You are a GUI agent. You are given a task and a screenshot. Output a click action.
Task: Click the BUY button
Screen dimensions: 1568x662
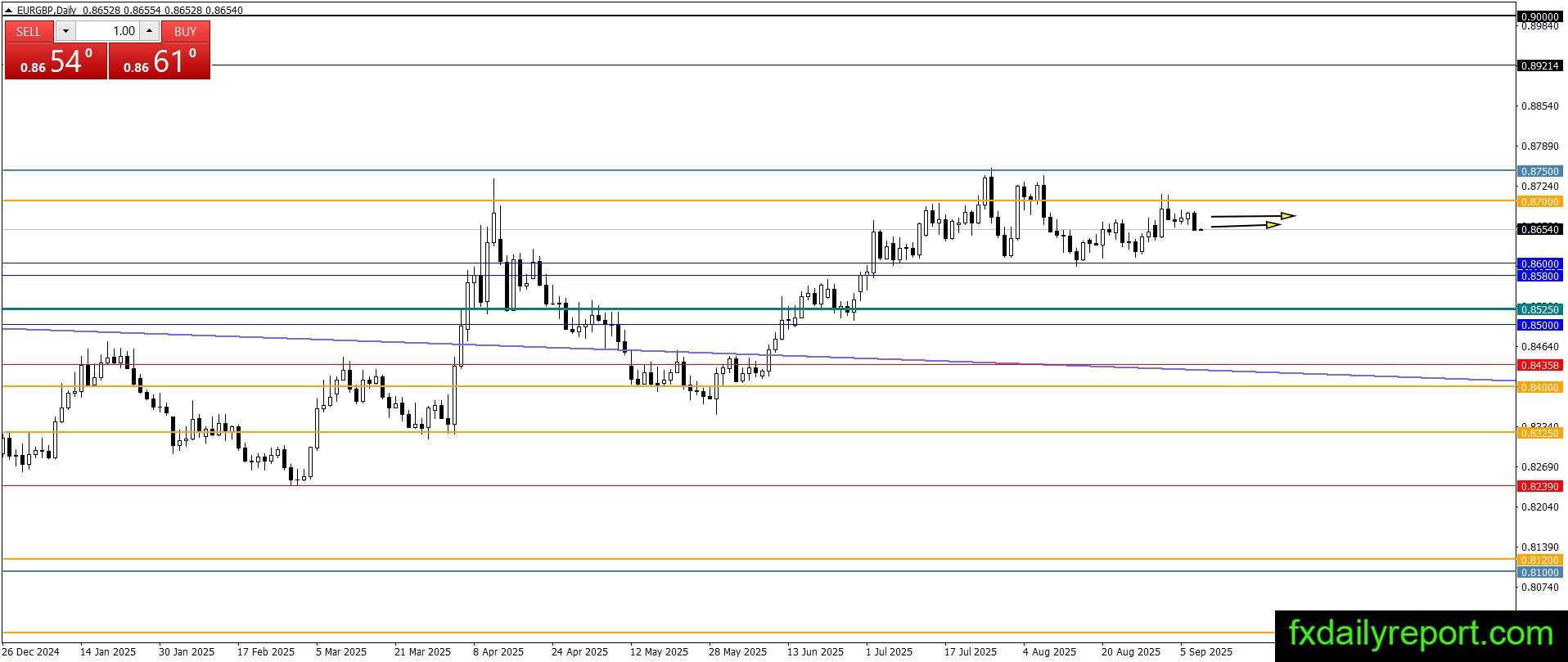[186, 31]
